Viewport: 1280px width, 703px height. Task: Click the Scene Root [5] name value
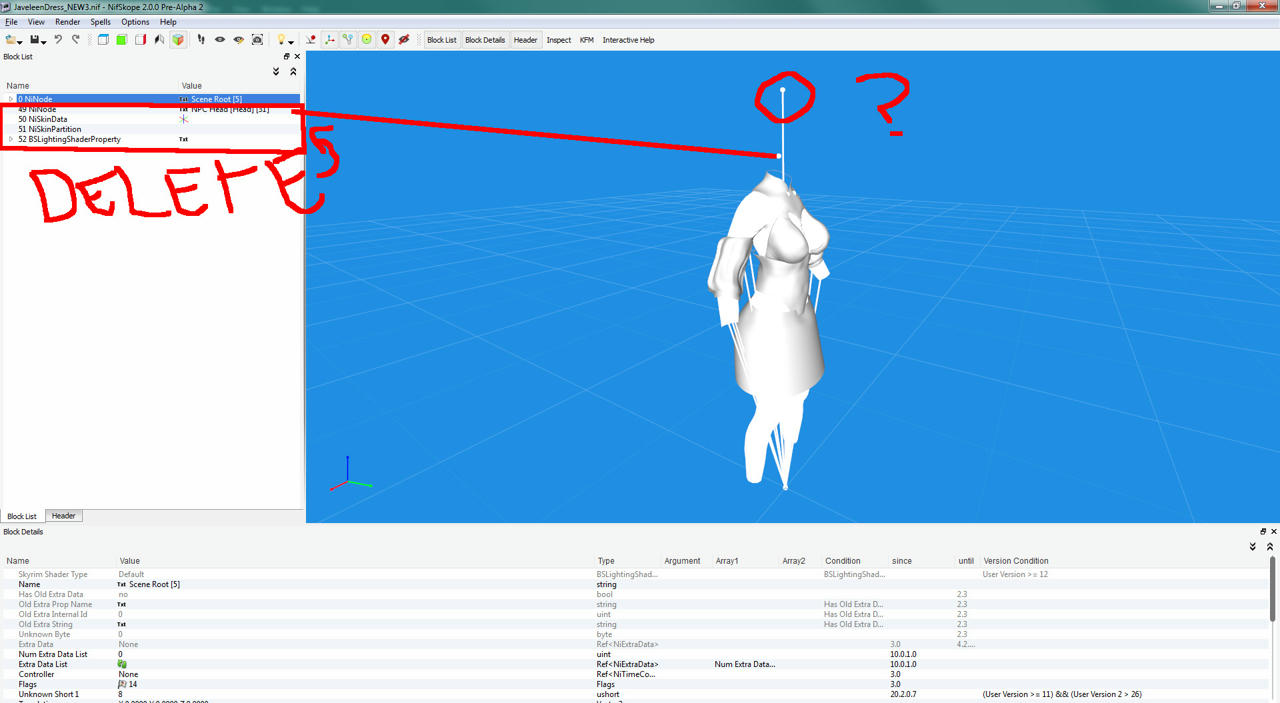pyautogui.click(x=154, y=584)
